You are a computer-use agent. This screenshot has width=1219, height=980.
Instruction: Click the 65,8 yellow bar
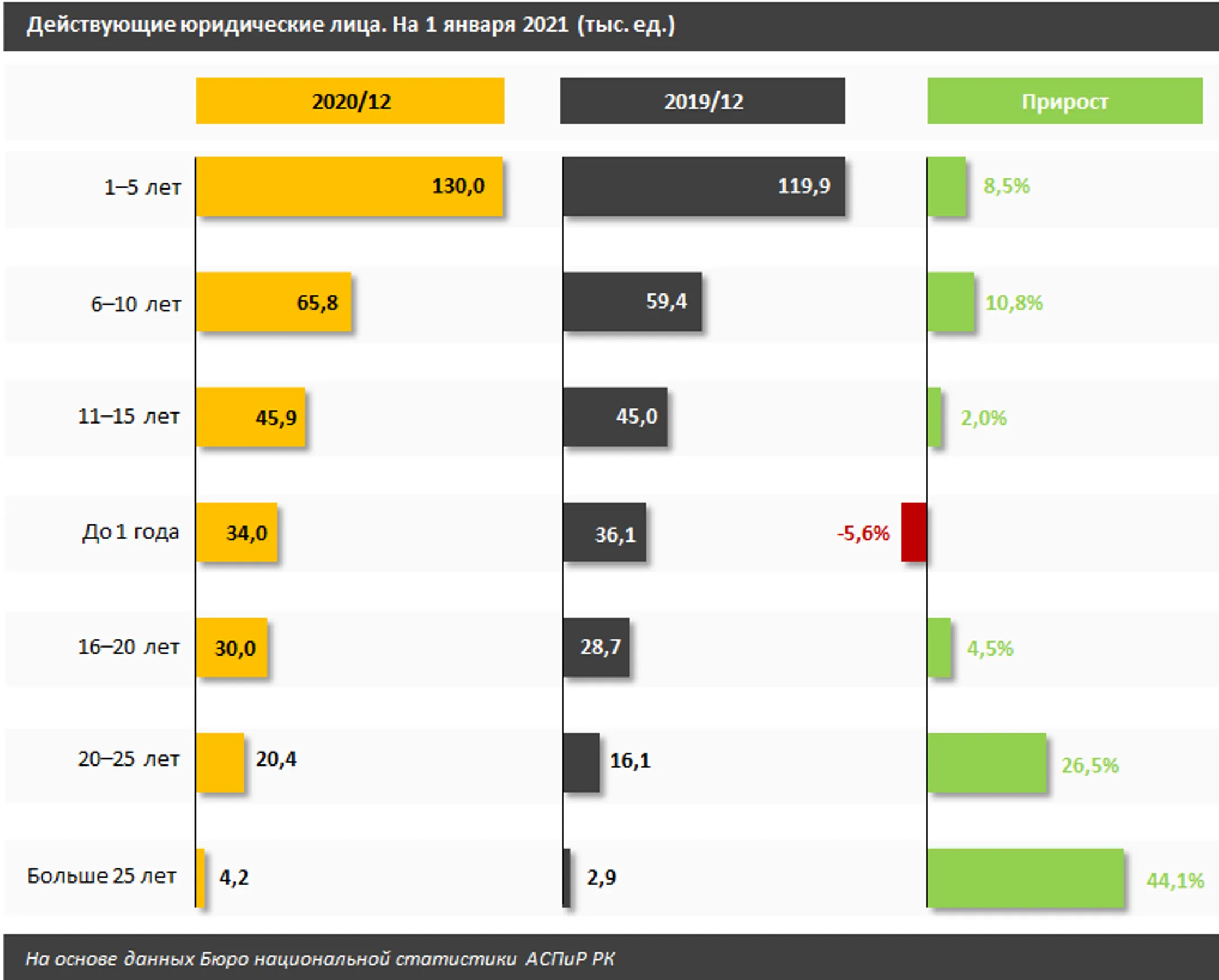click(274, 302)
